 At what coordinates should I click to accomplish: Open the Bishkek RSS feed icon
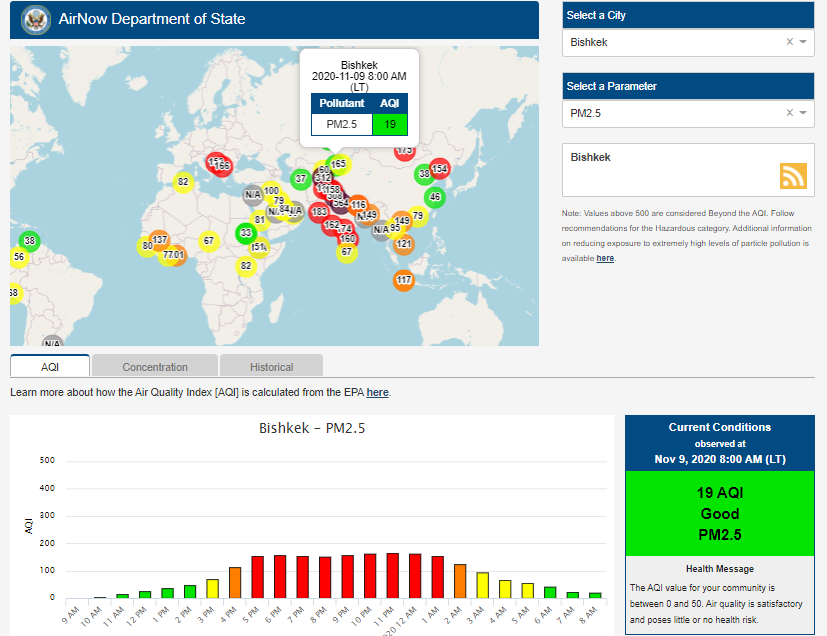click(x=793, y=176)
